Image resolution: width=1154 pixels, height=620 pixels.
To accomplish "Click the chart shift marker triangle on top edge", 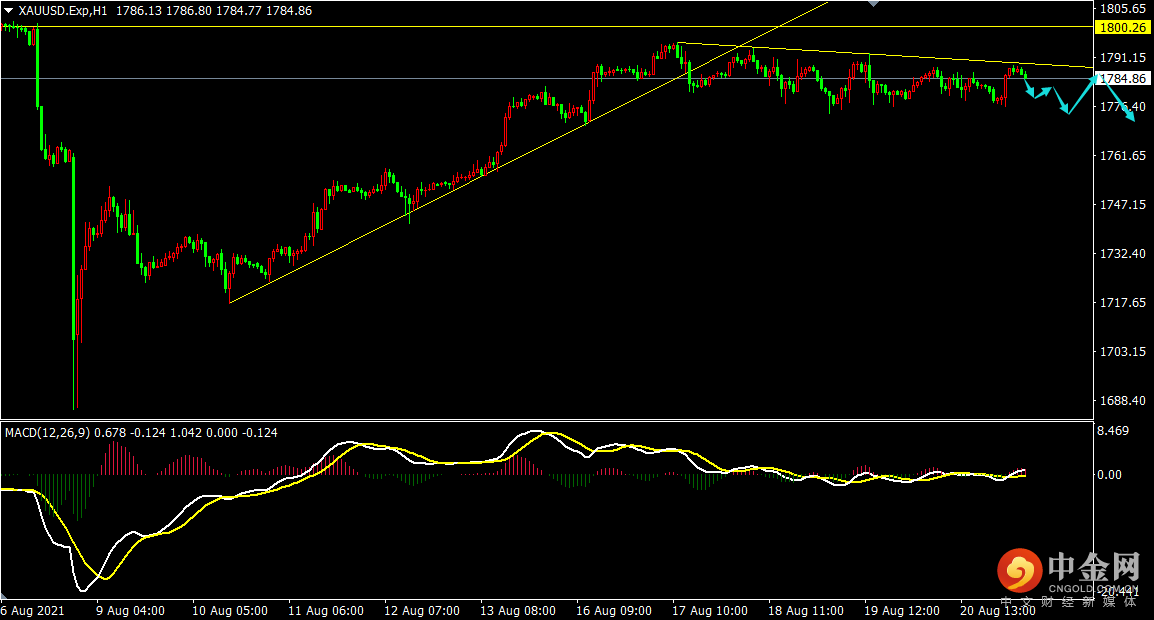I will tap(873, 4).
